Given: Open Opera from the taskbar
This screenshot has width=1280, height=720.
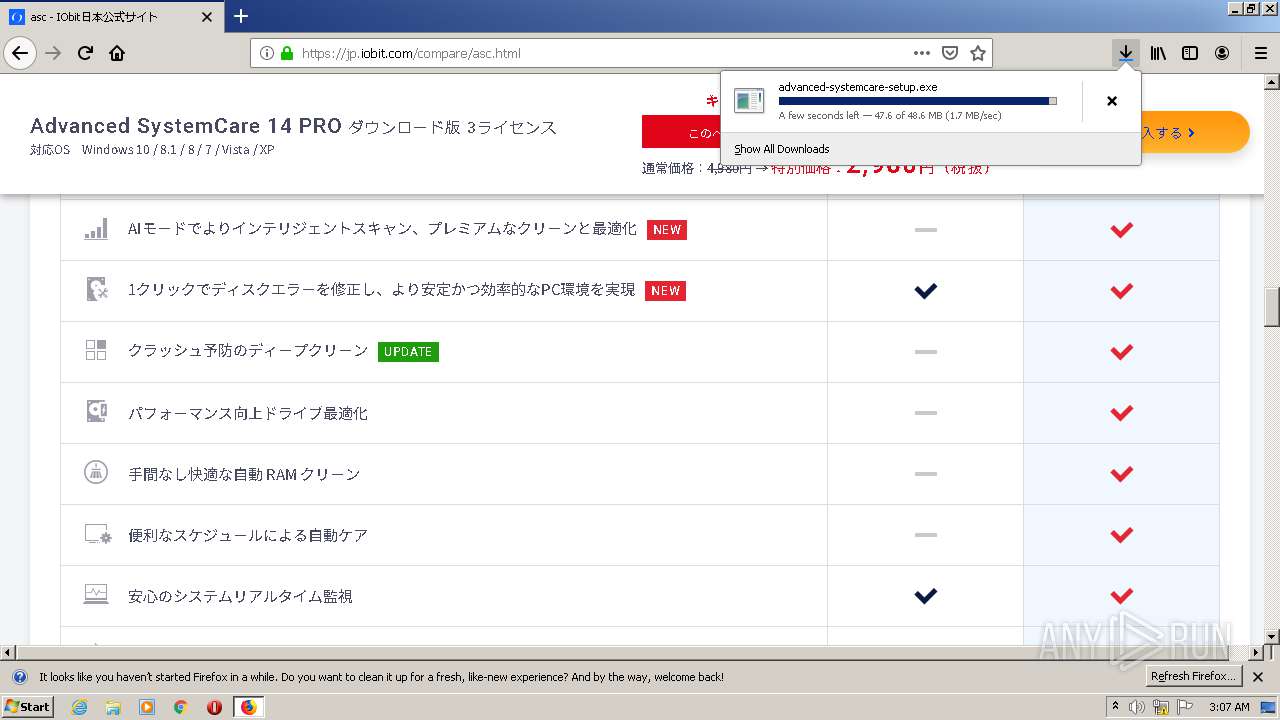Looking at the screenshot, I should point(214,707).
